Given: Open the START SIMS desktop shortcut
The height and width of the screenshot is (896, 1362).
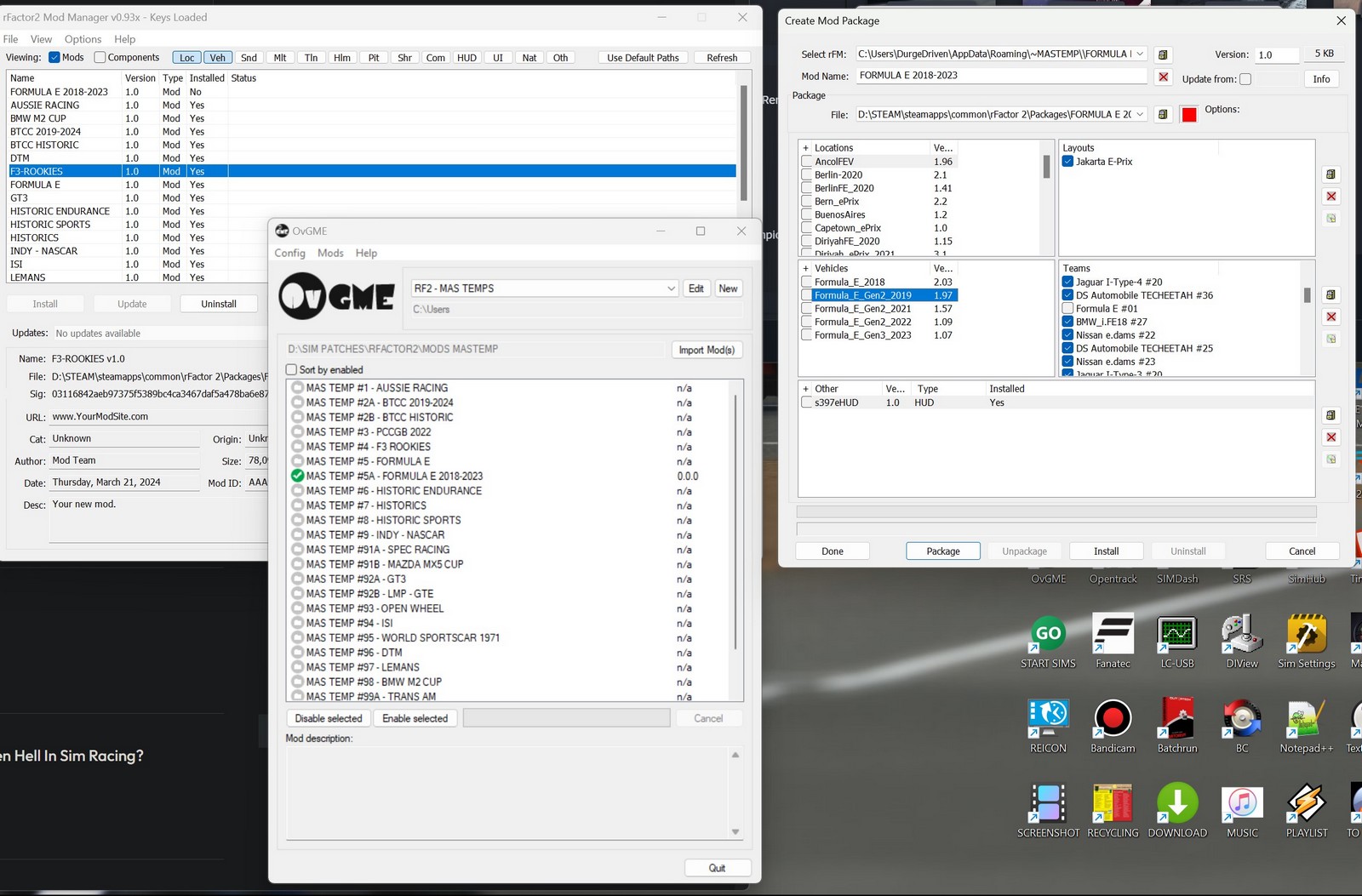Looking at the screenshot, I should [x=1048, y=641].
